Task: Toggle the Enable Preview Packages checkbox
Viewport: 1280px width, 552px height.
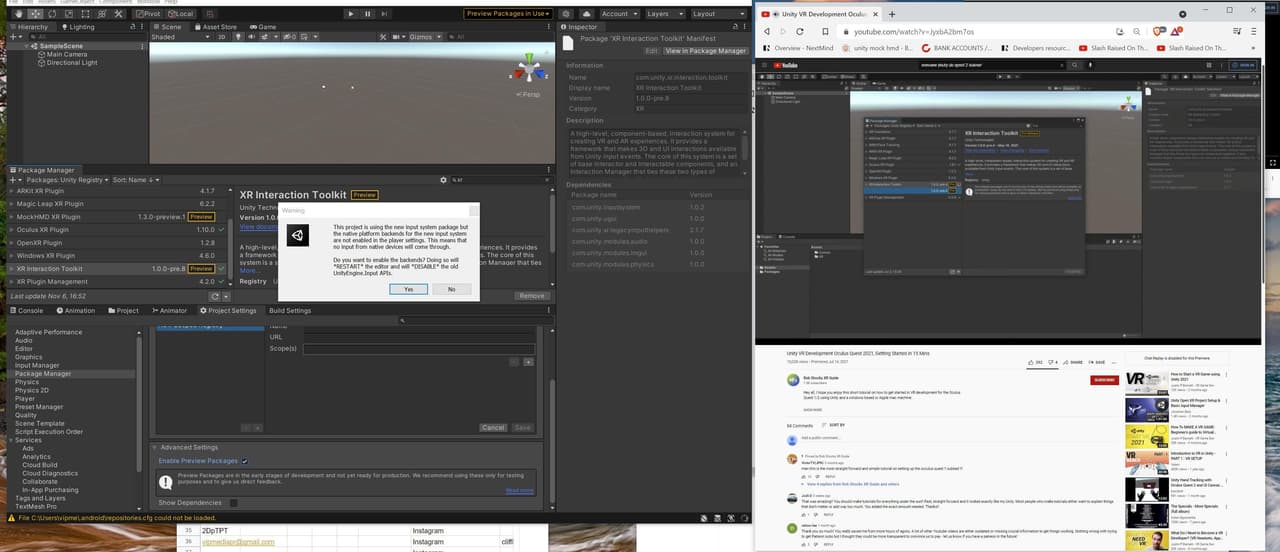Action: click(245, 461)
